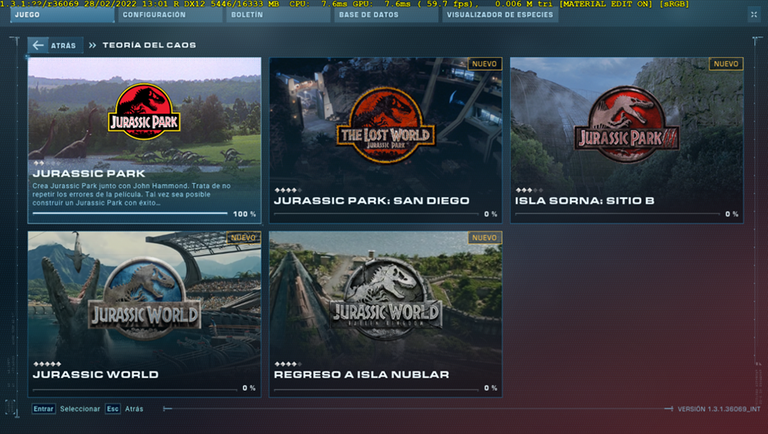768x434 pixels.
Task: Click The Lost World logo
Action: [386, 125]
